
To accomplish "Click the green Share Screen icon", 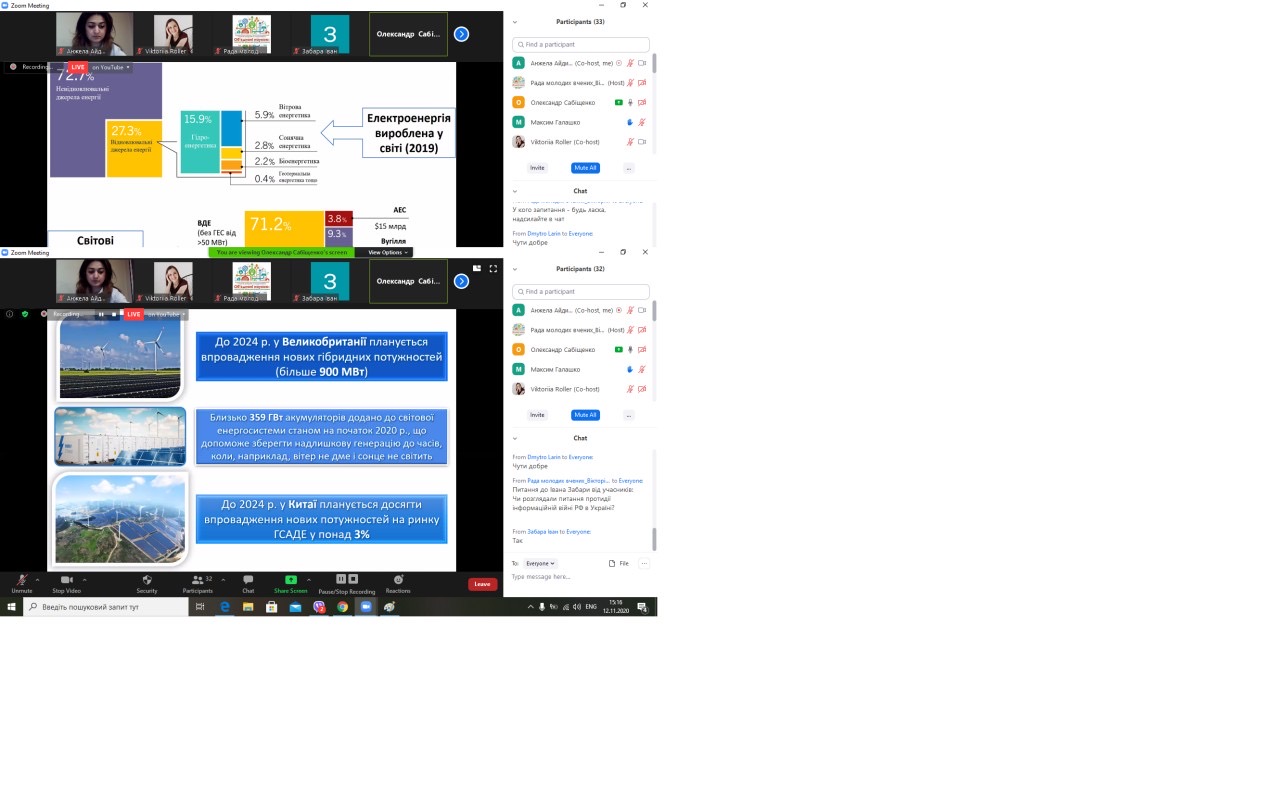I will (291, 579).
